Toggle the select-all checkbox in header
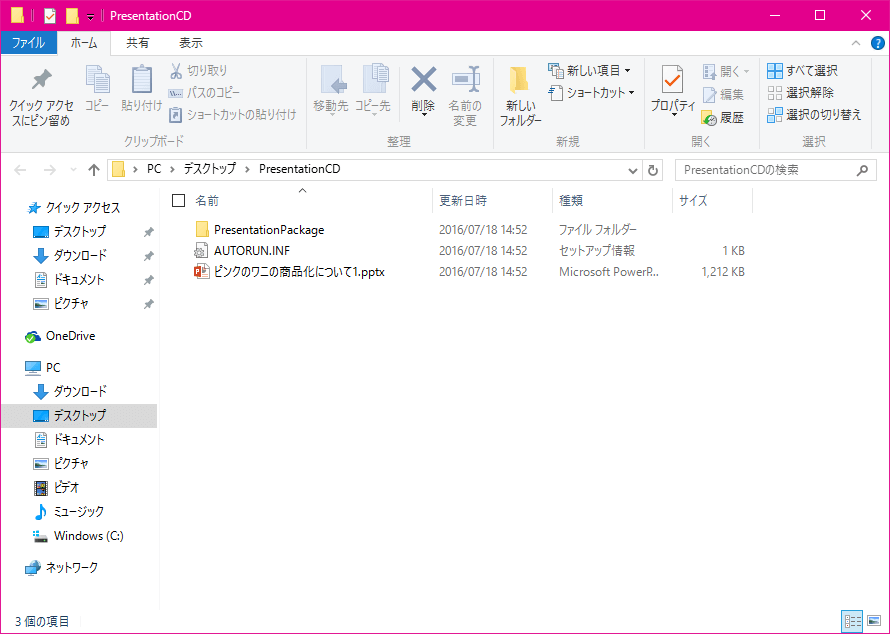 point(178,200)
